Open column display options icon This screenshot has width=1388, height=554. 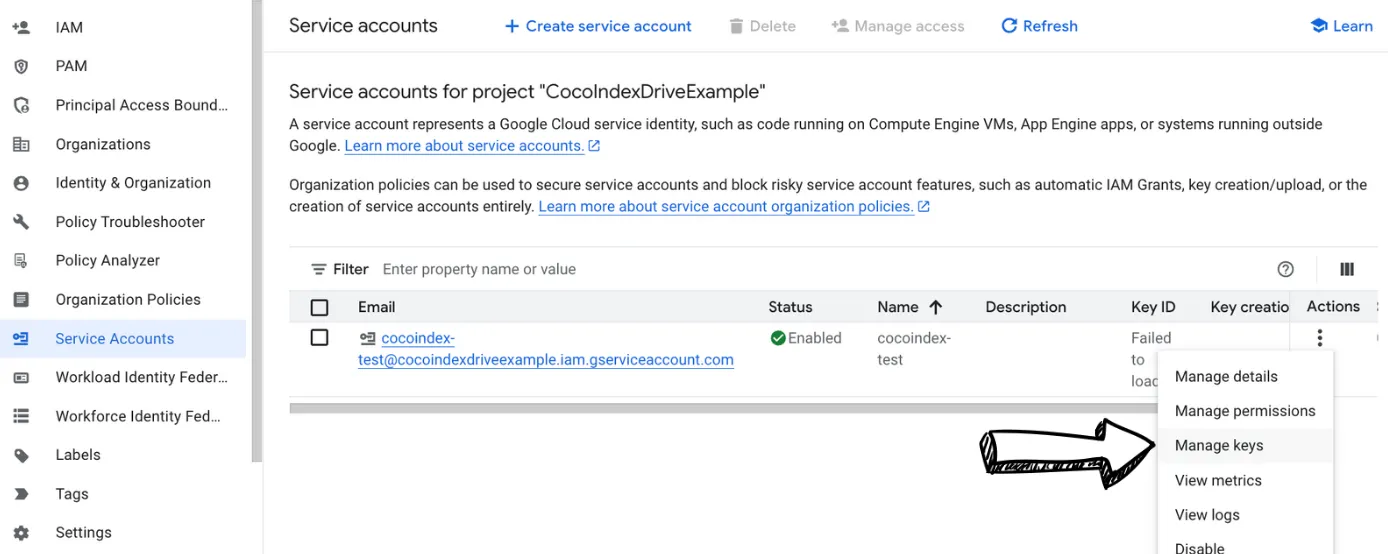tap(1347, 269)
